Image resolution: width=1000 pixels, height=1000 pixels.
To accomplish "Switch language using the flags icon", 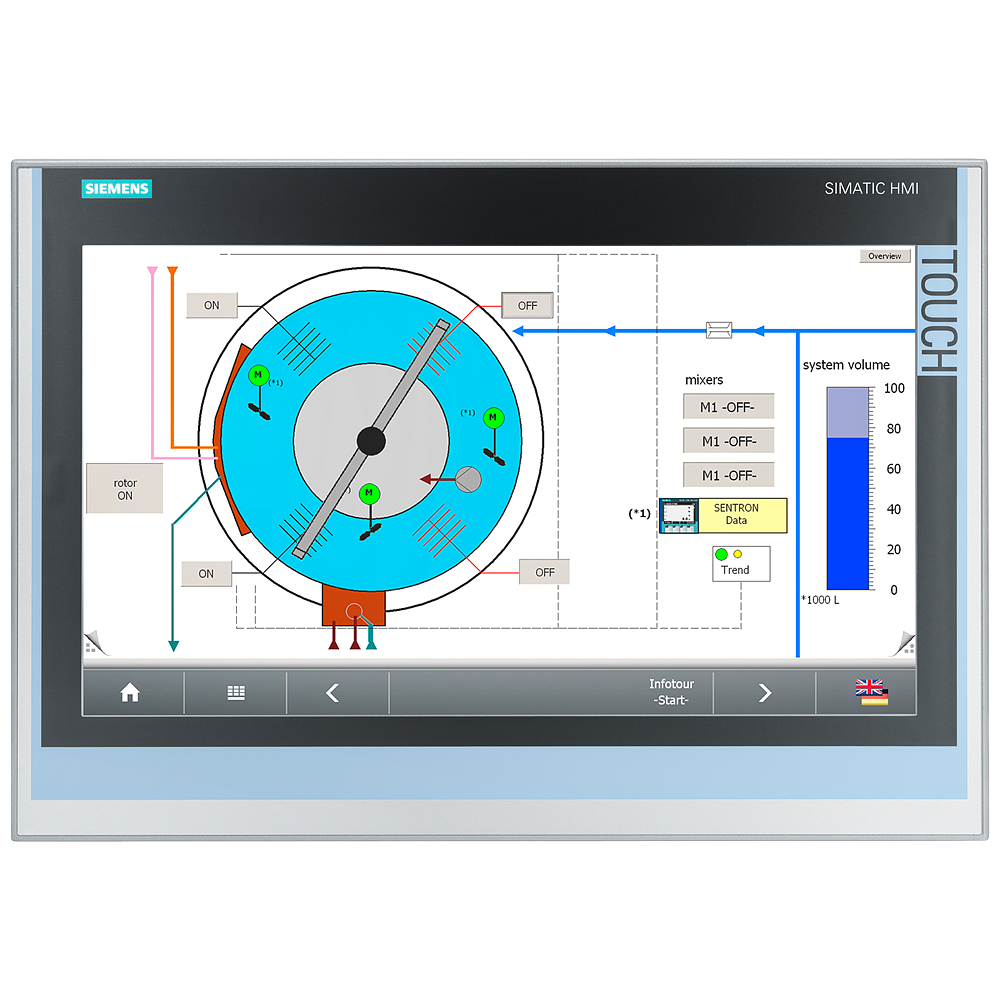I will click(x=870, y=693).
